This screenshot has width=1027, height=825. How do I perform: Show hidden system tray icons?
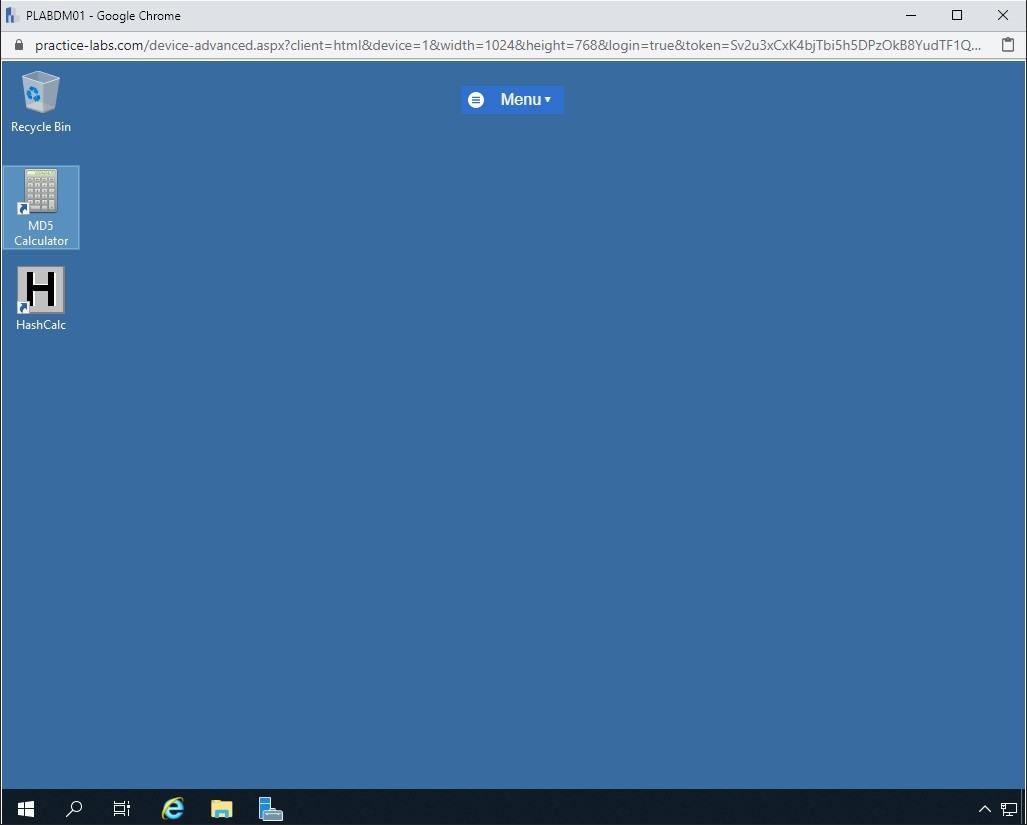pos(984,809)
